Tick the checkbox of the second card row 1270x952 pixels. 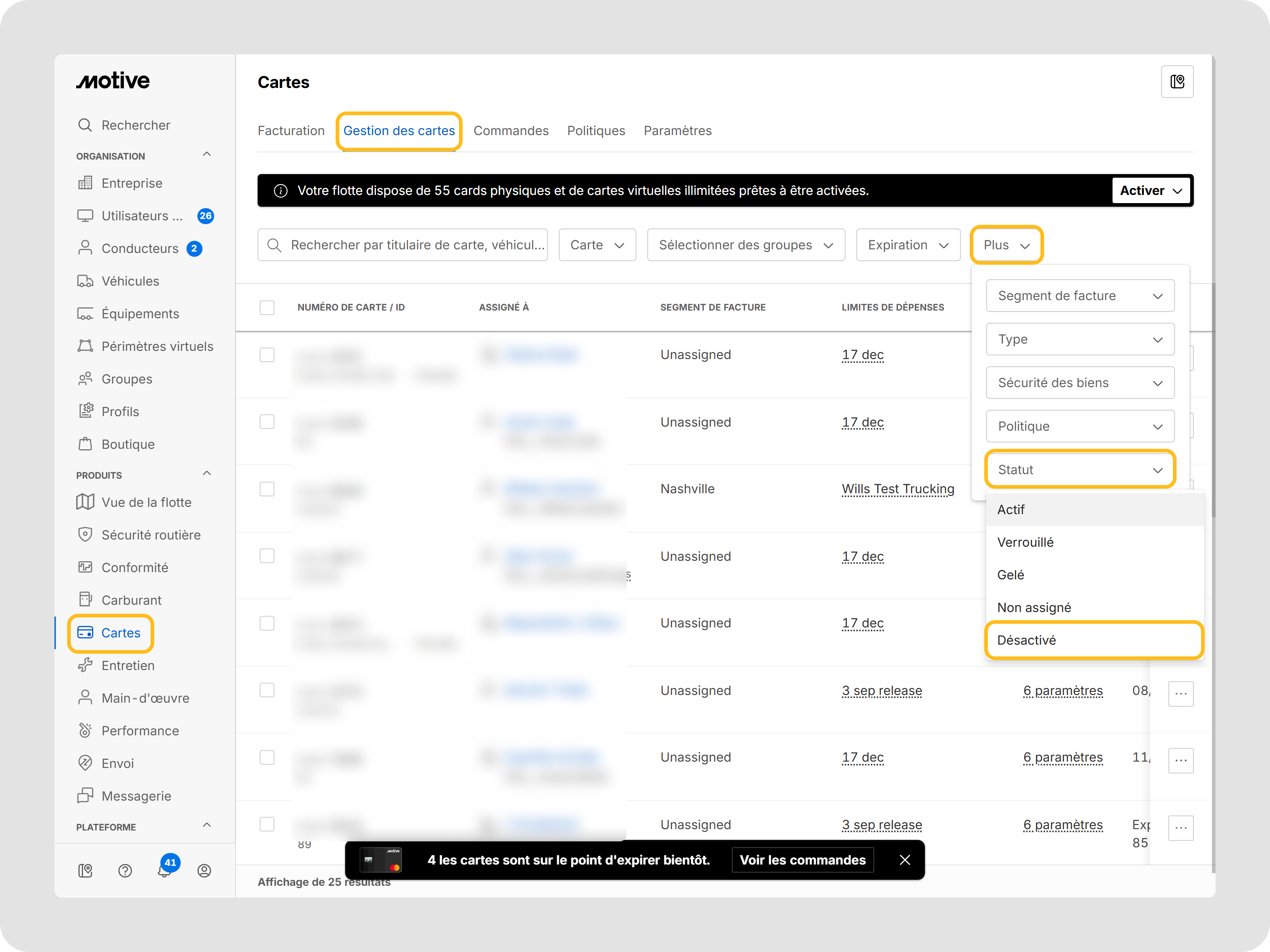tap(267, 422)
